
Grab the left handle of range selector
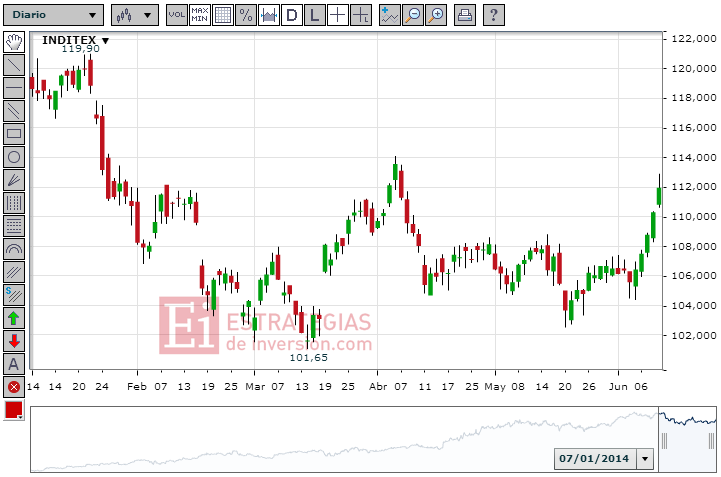[x=664, y=441]
